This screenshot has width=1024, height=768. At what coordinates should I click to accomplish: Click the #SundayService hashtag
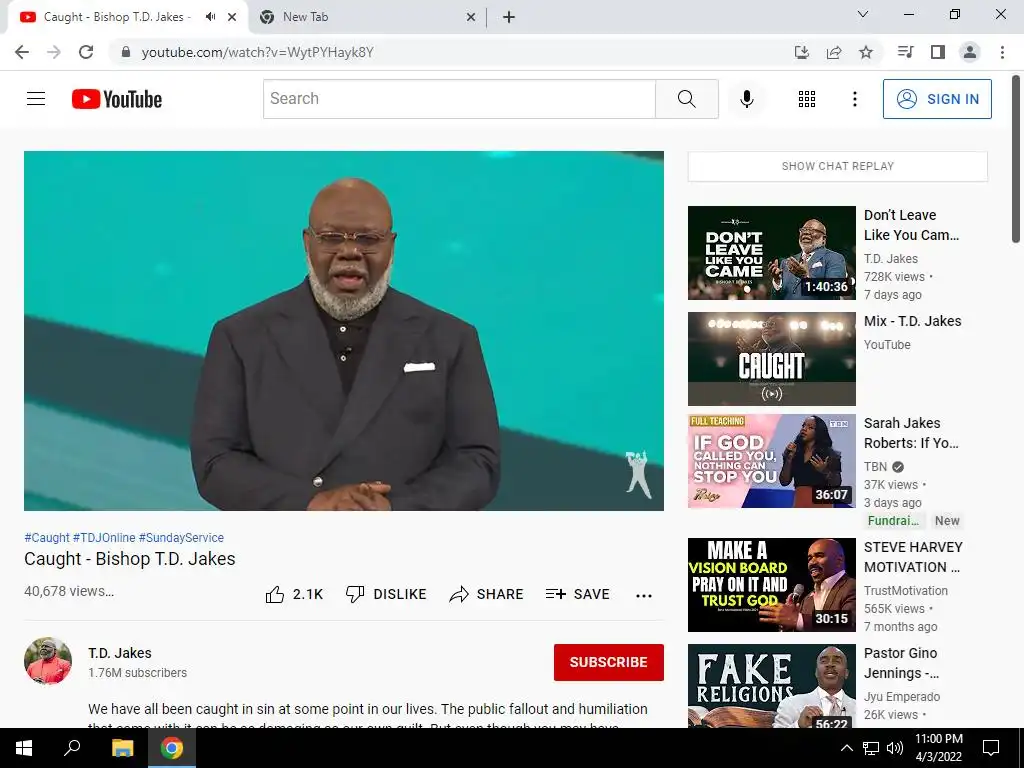(182, 537)
